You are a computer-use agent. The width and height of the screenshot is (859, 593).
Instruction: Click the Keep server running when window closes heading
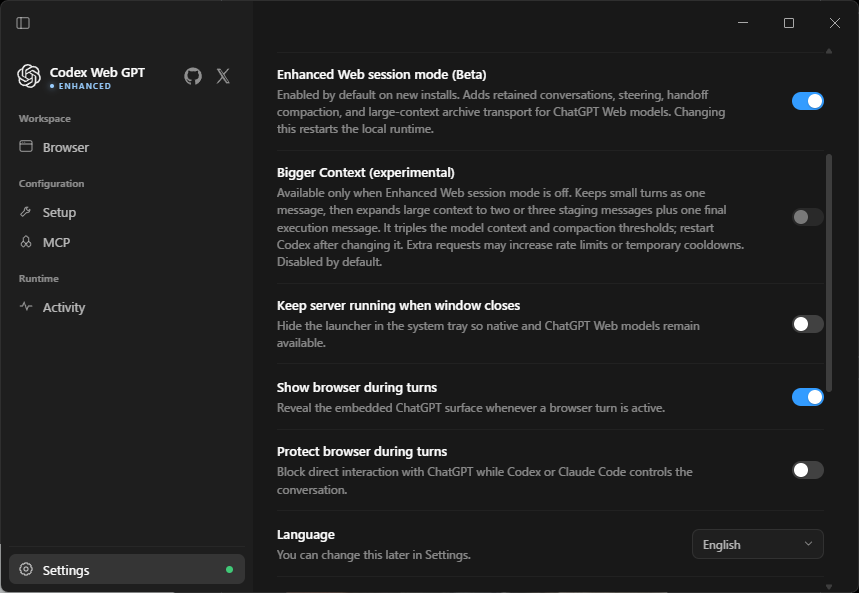pyautogui.click(x=398, y=305)
